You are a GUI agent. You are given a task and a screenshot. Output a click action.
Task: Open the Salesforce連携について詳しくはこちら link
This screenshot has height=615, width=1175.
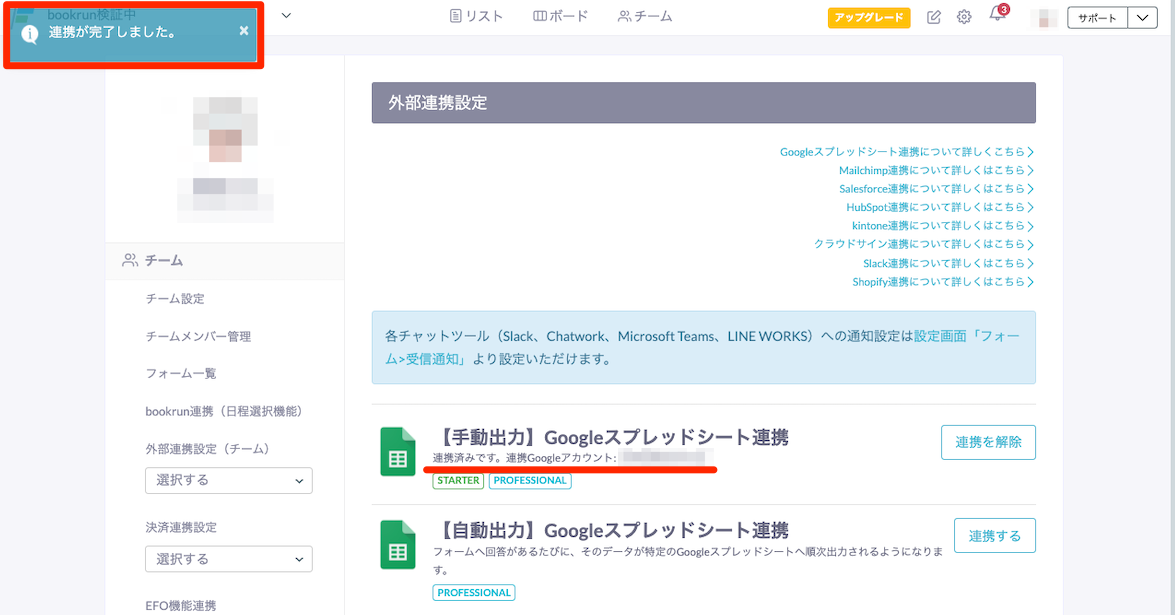pyautogui.click(x=935, y=189)
